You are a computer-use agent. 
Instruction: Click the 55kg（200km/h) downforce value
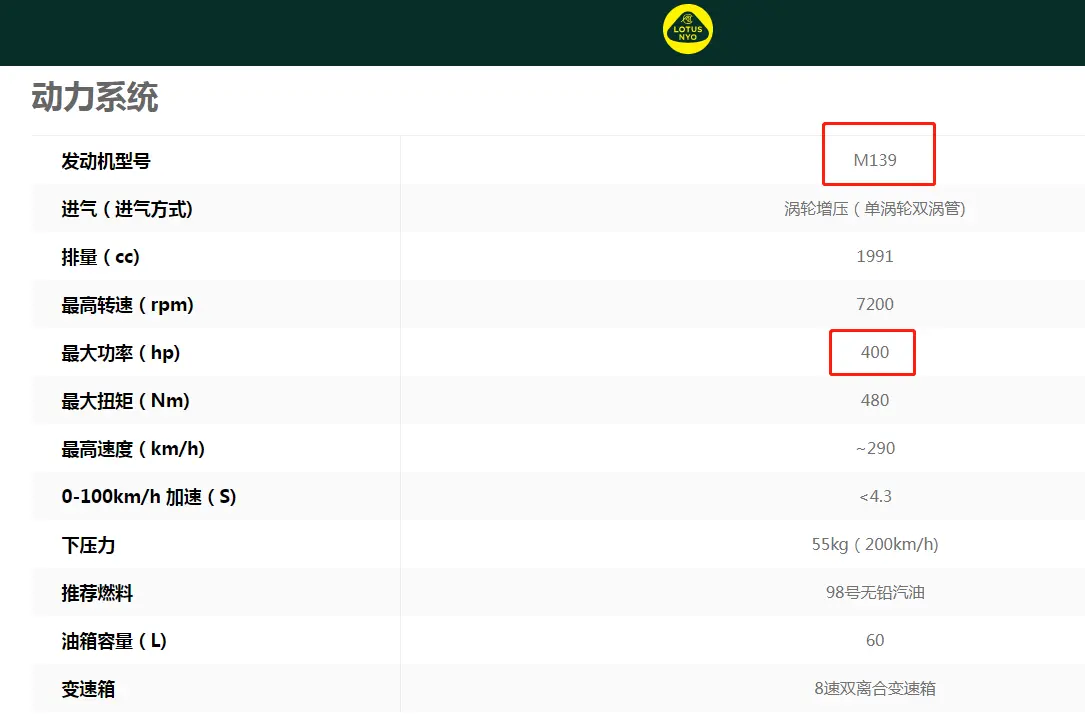[875, 545]
